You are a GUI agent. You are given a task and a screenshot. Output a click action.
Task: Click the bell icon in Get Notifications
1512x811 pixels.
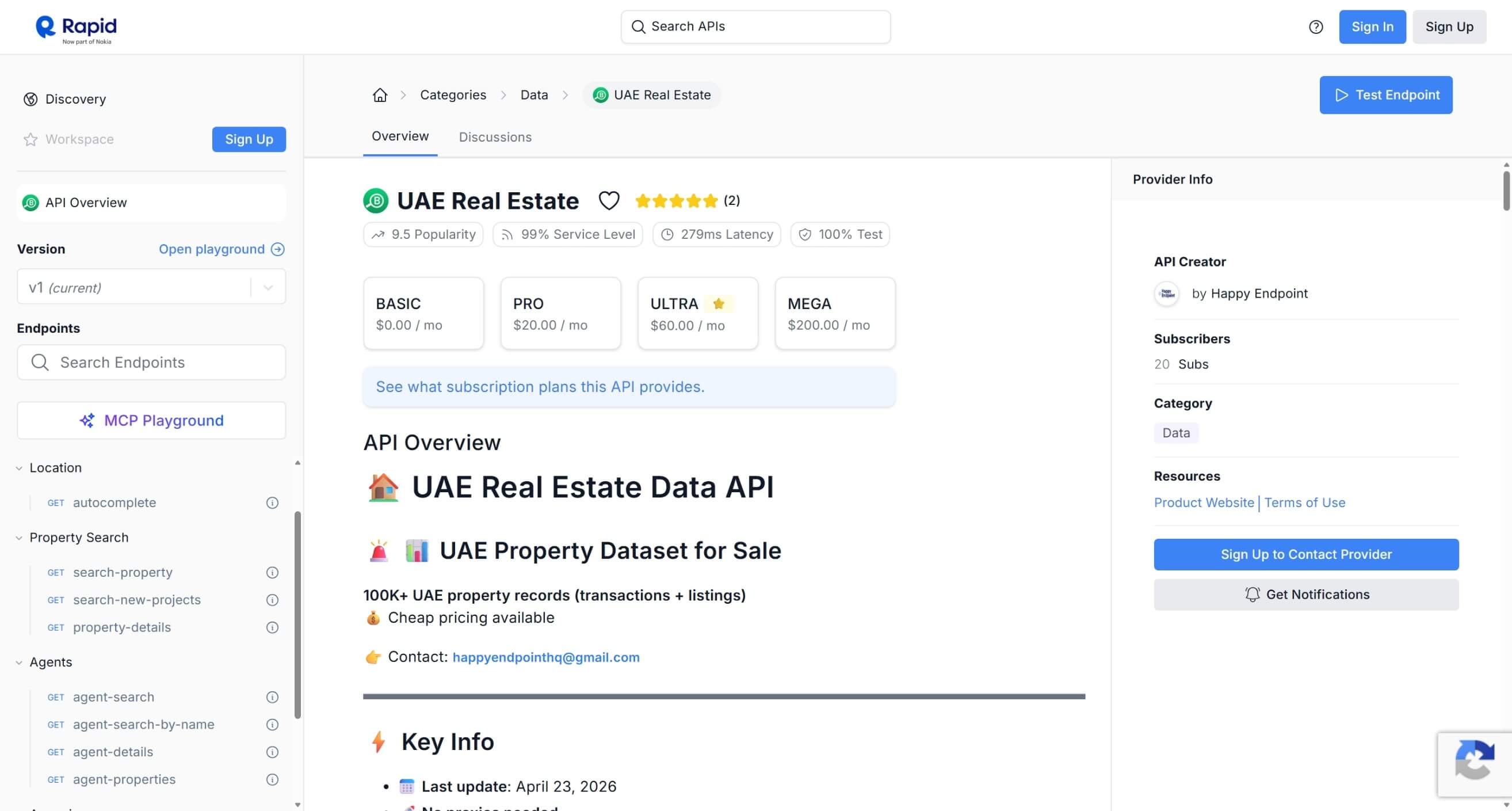[x=1252, y=595]
